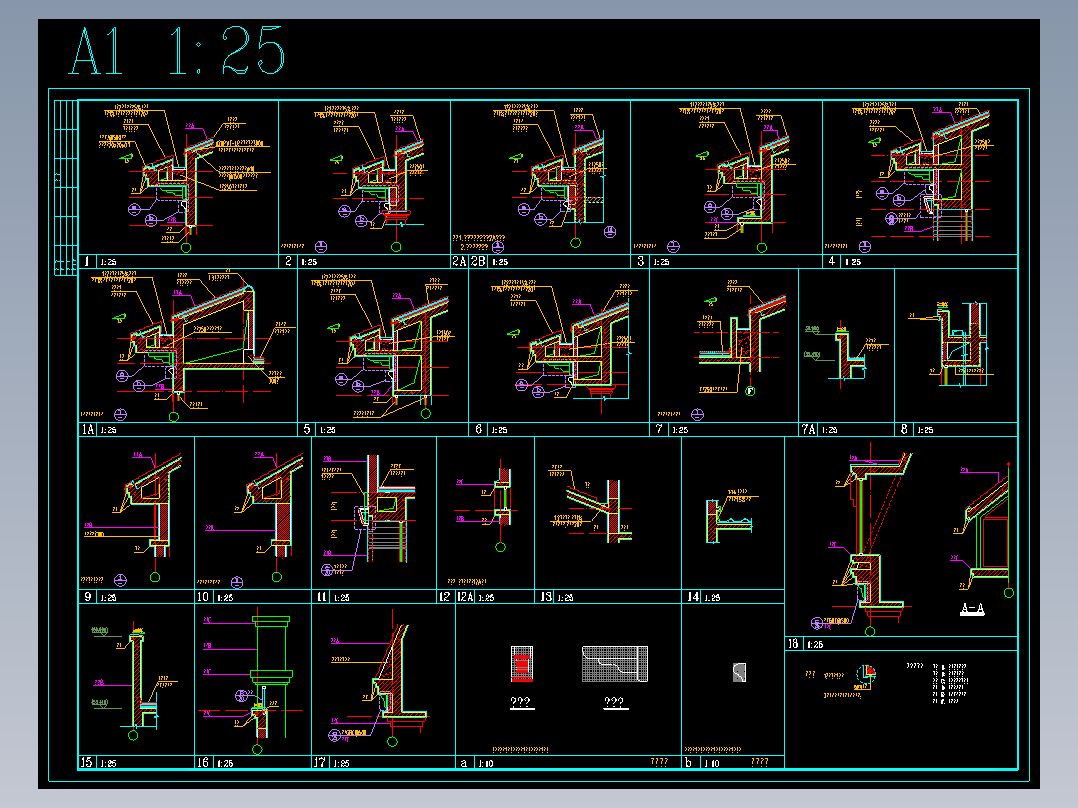The width and height of the screenshot is (1078, 808).
Task: Select the small gray profile in detail b
Action: [x=739, y=672]
